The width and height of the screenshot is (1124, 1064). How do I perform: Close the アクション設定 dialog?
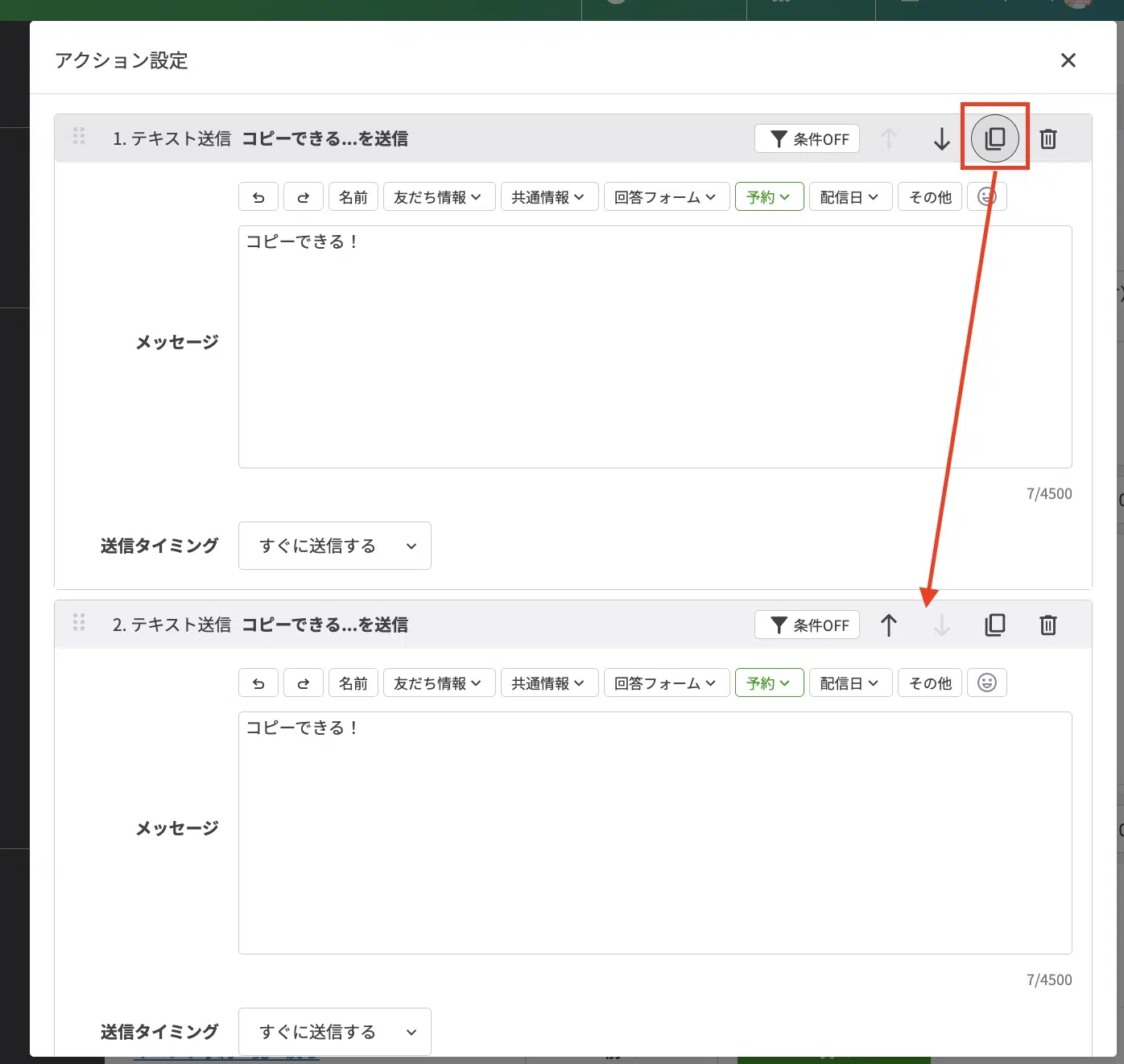click(1068, 60)
